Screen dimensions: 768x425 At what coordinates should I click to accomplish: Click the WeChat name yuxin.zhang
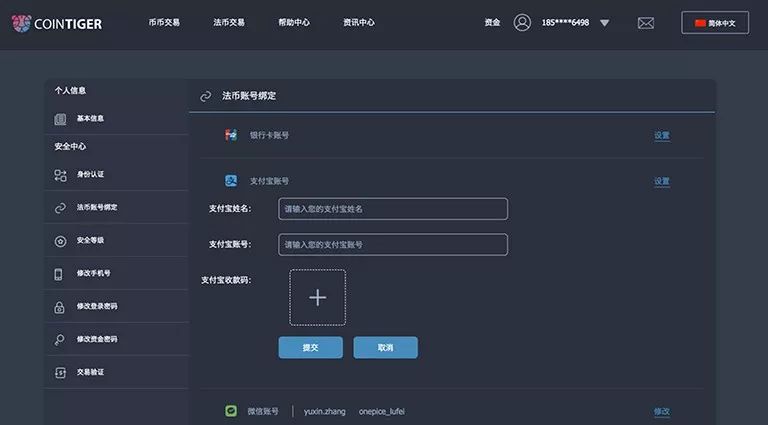point(324,411)
